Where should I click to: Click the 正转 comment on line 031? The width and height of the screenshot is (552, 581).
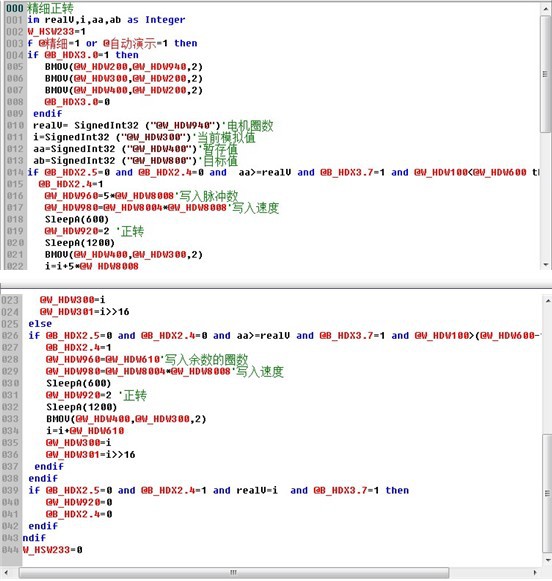pyautogui.click(x=135, y=395)
